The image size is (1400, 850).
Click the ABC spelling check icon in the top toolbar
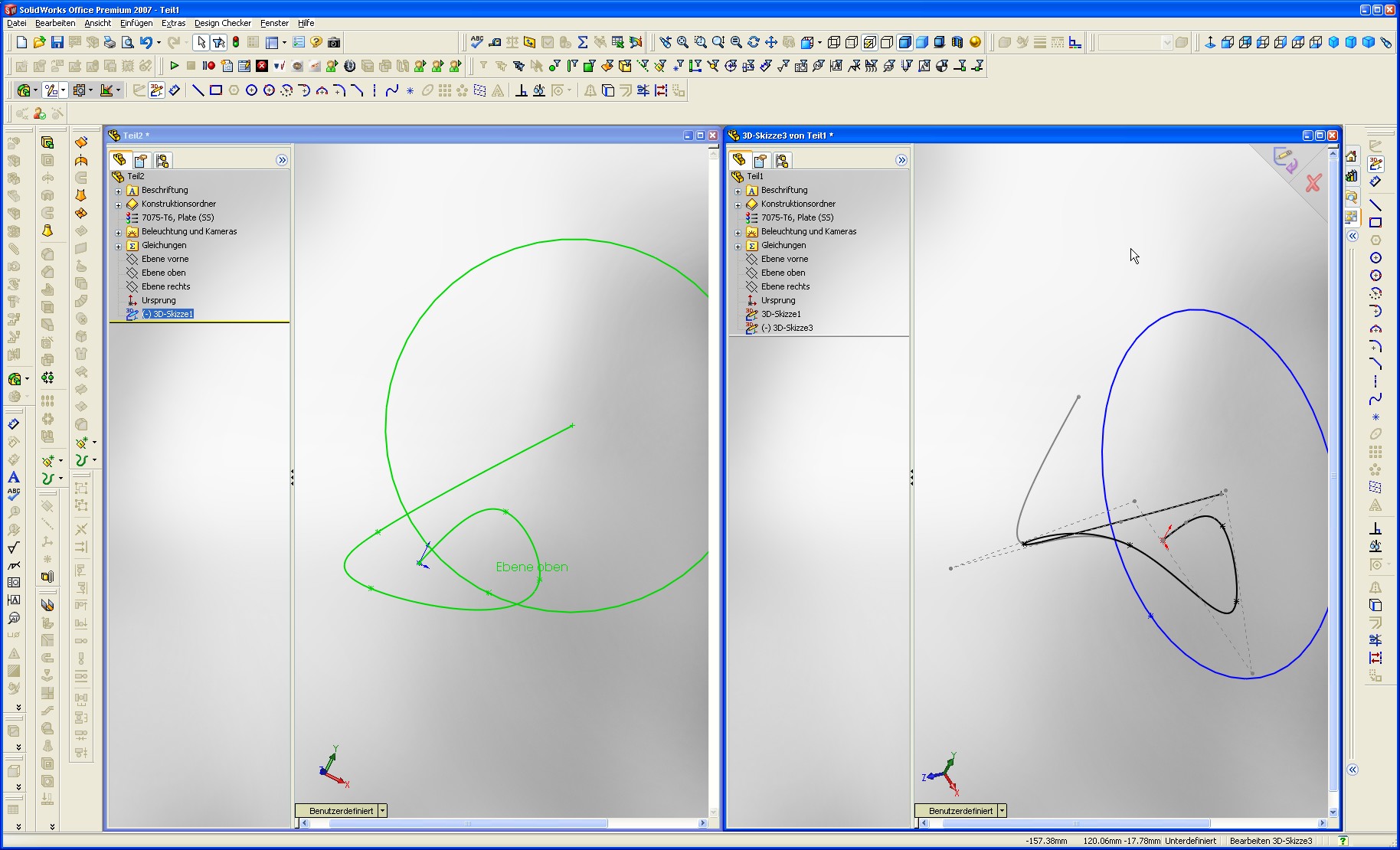(477, 43)
